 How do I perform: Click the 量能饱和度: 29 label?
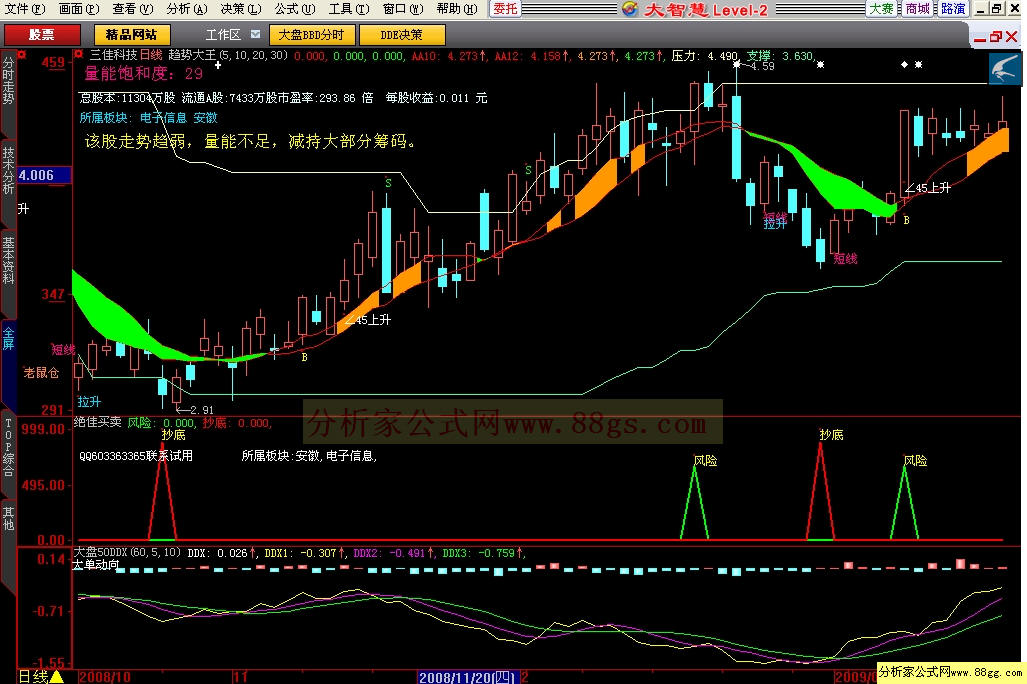pyautogui.click(x=143, y=74)
